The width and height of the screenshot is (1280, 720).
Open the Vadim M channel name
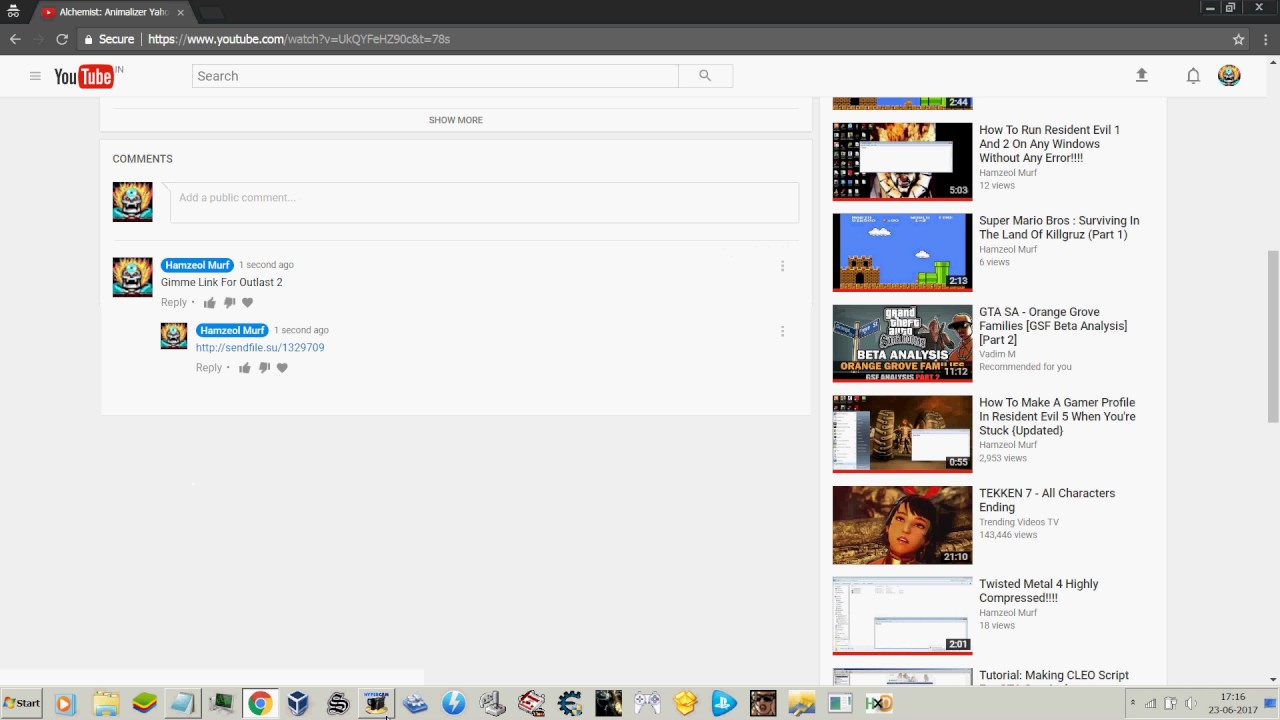[x=997, y=354]
